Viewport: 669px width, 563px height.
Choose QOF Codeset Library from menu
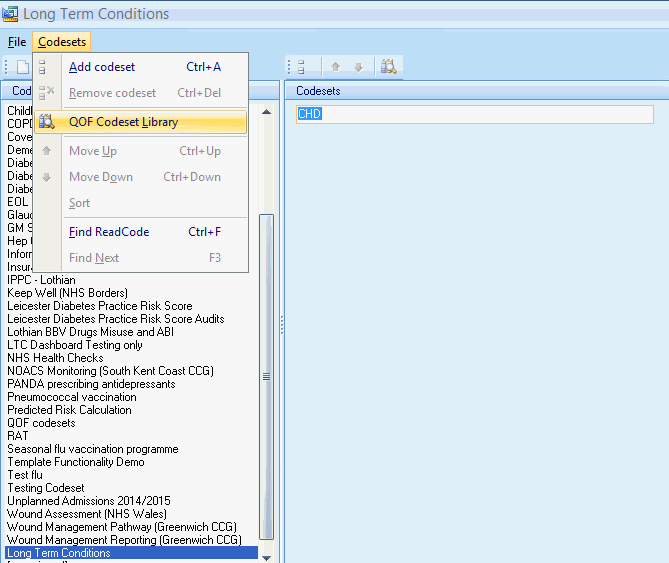point(123,122)
